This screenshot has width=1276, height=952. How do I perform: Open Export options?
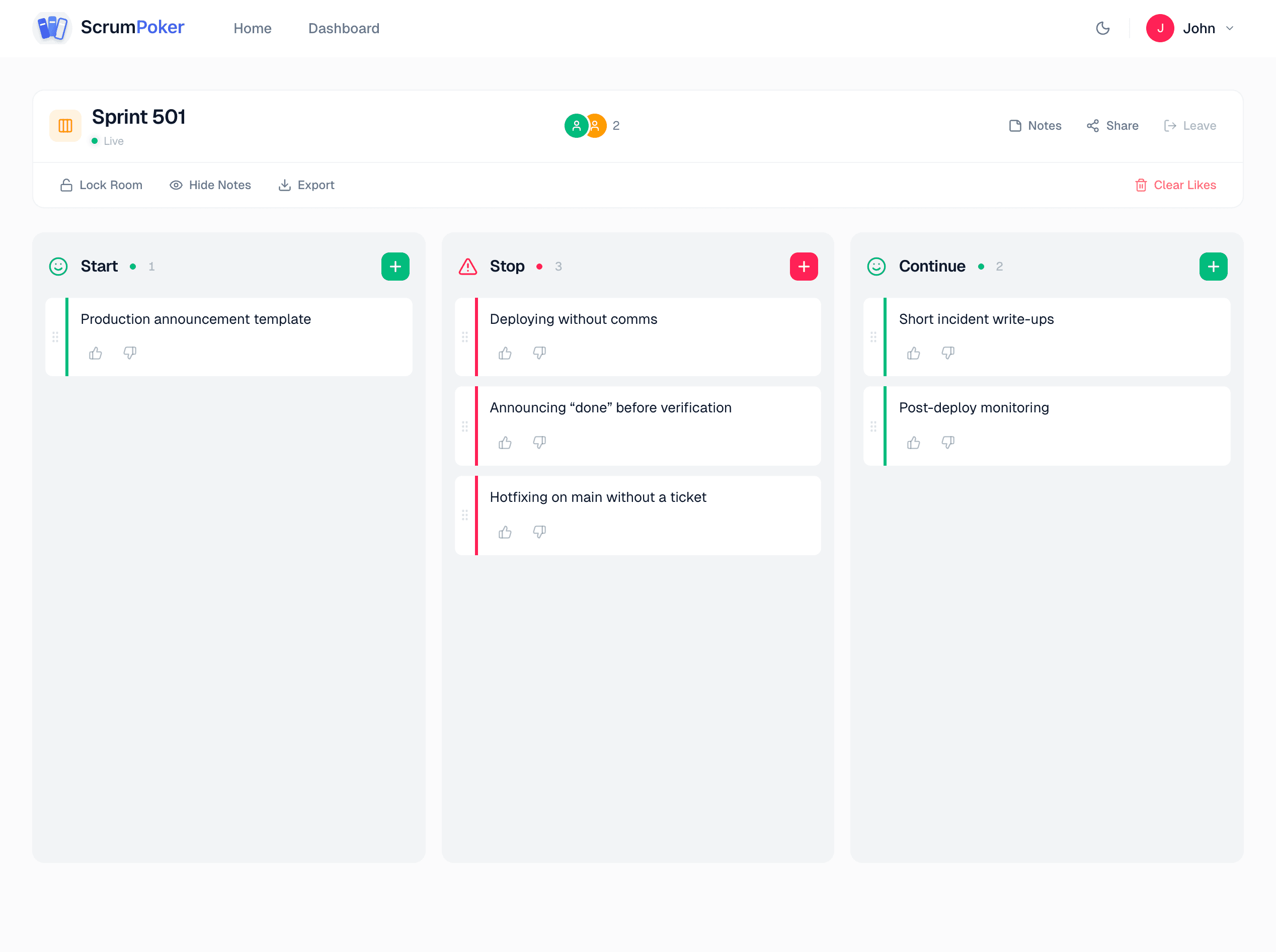click(306, 185)
